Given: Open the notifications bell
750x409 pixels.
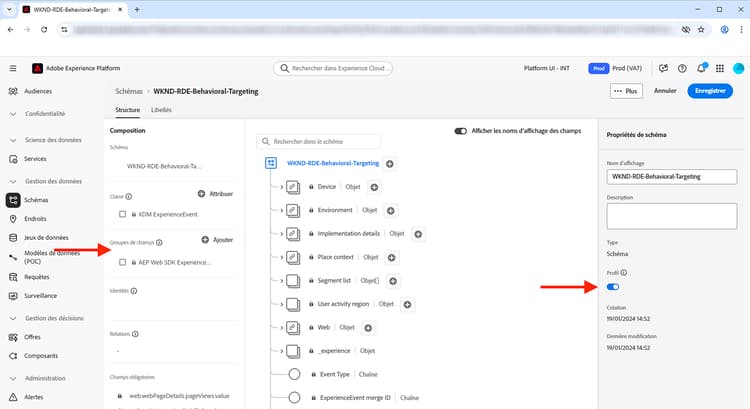Looking at the screenshot, I should point(701,68).
